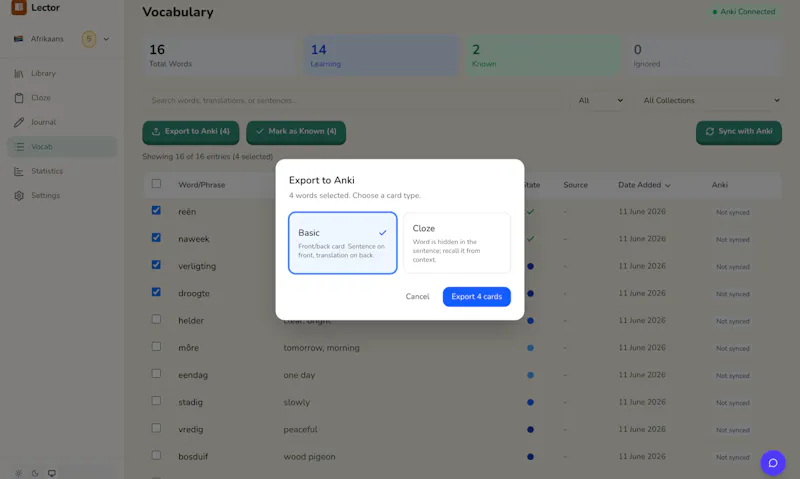
Task: Click the Anki column header
Action: [719, 185]
